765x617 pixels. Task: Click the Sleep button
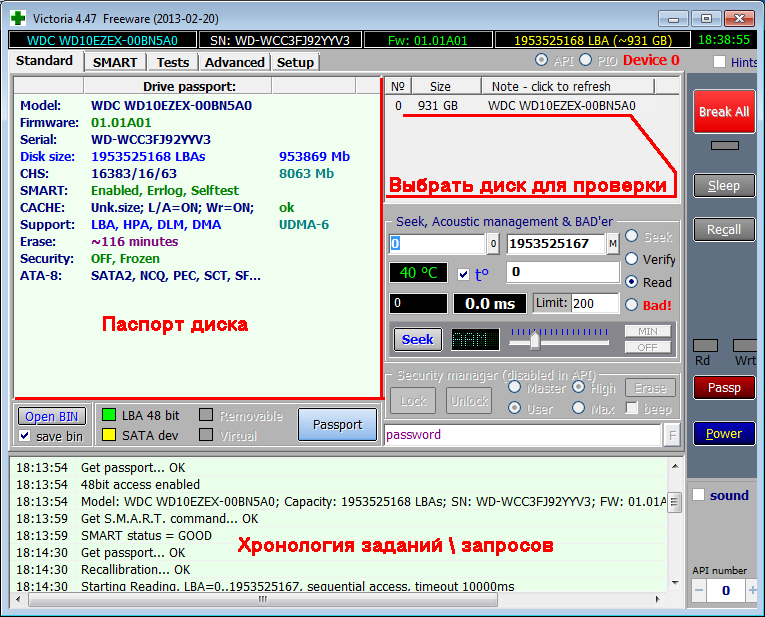pyautogui.click(x=724, y=186)
